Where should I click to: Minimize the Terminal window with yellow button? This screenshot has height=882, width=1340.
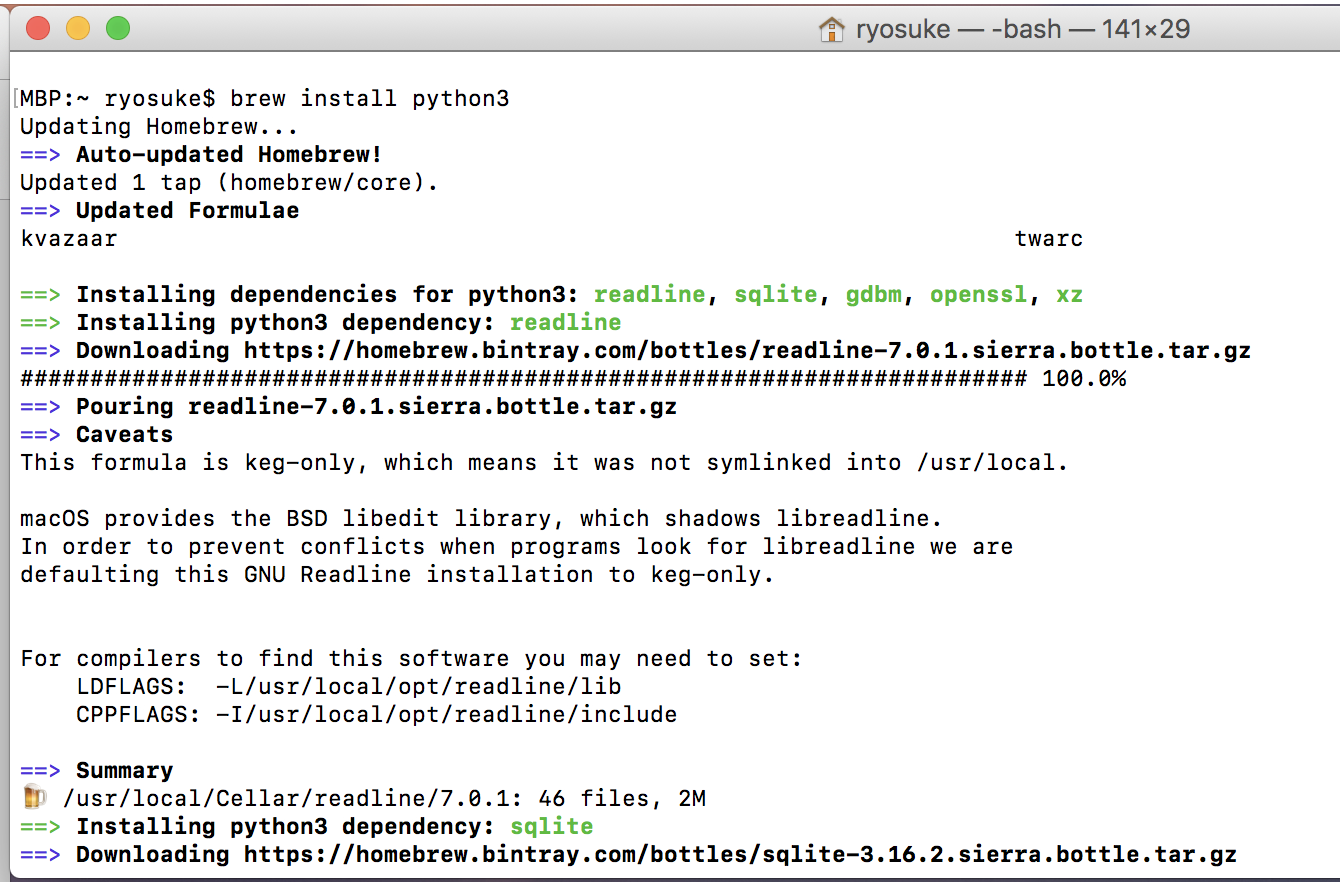point(78,28)
